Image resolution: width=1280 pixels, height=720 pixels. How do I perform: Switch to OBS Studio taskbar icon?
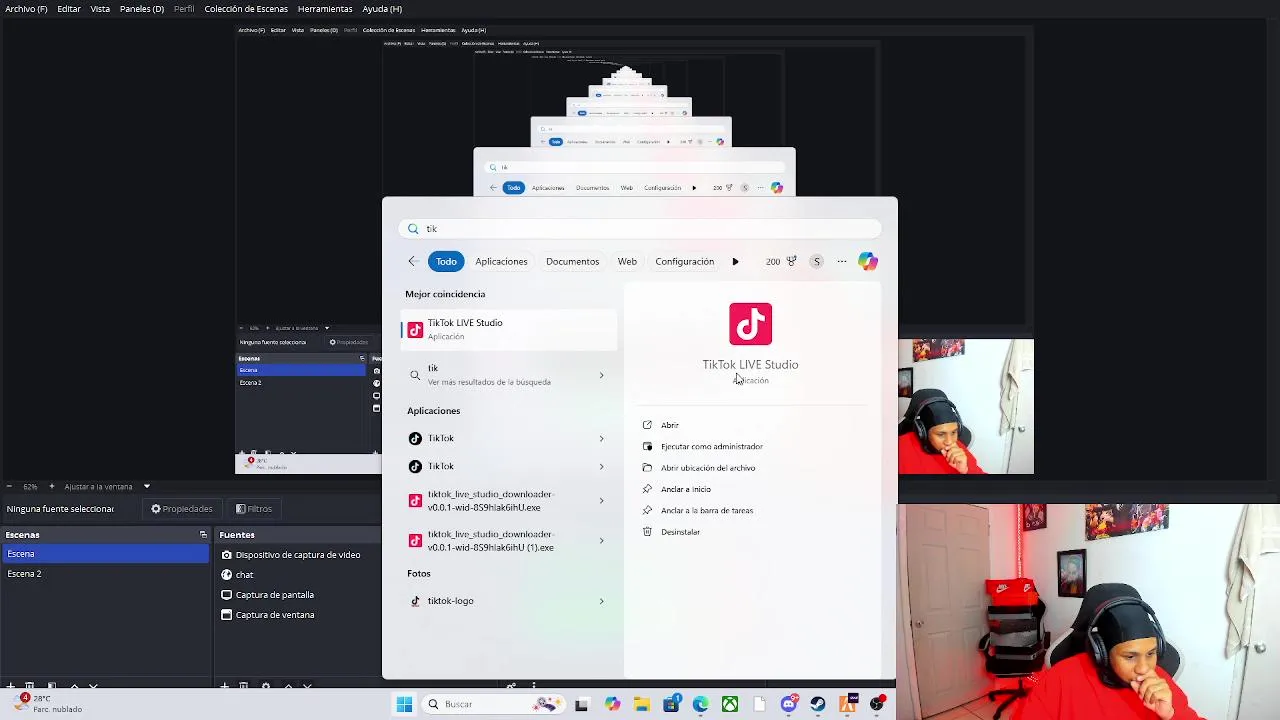tap(877, 704)
